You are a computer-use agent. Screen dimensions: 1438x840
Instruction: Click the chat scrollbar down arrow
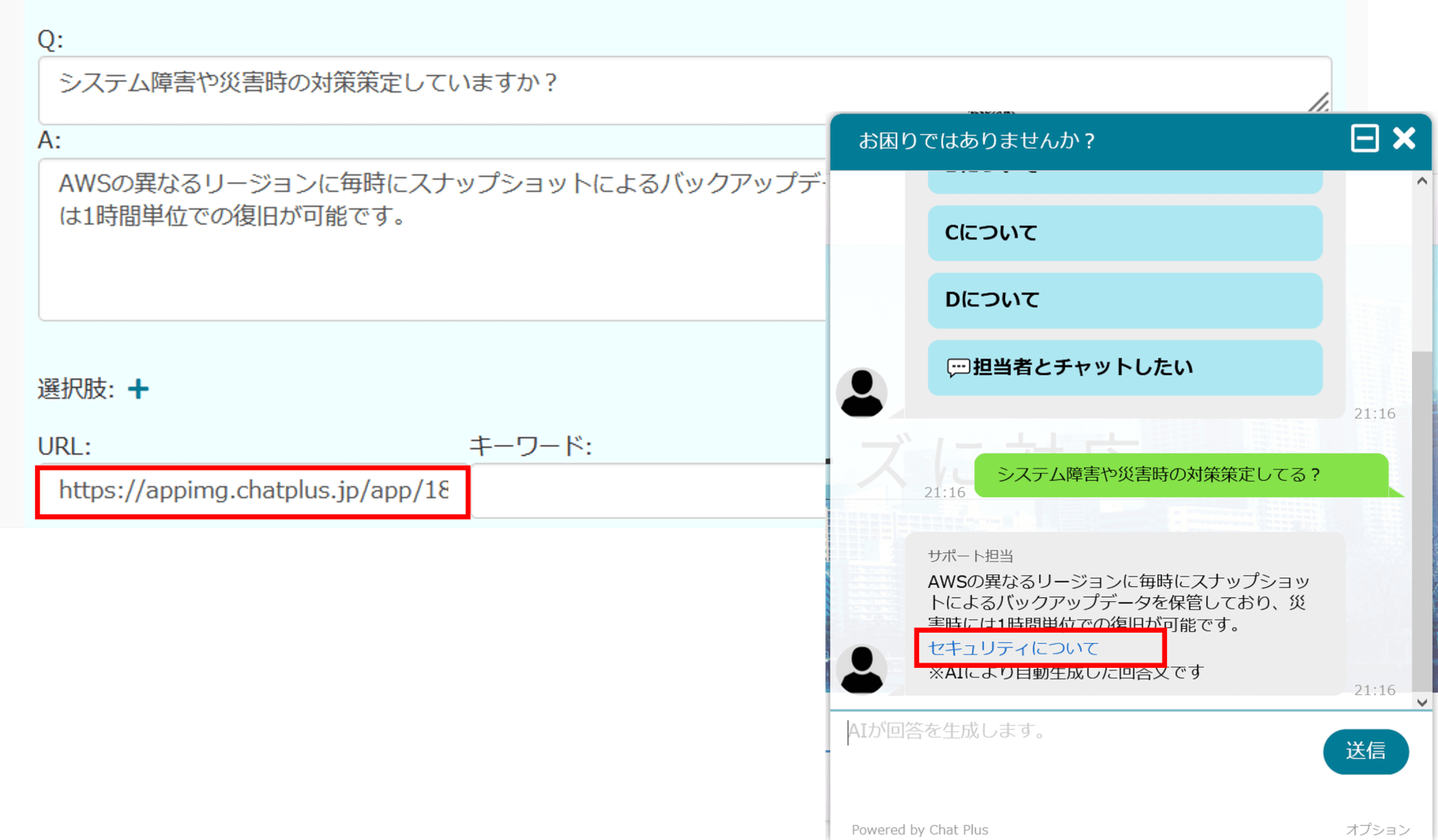[x=1422, y=702]
